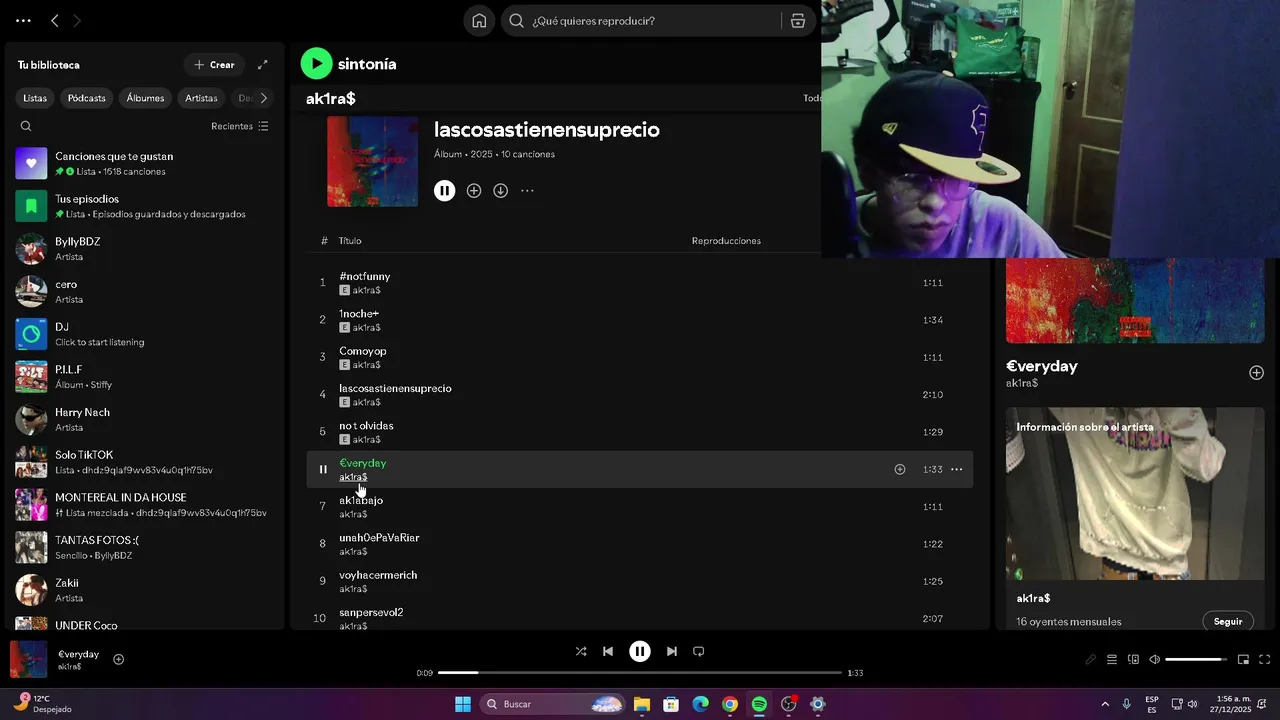The image size is (1280, 720).
Task: Click the album cover thumbnail
Action: [373, 161]
